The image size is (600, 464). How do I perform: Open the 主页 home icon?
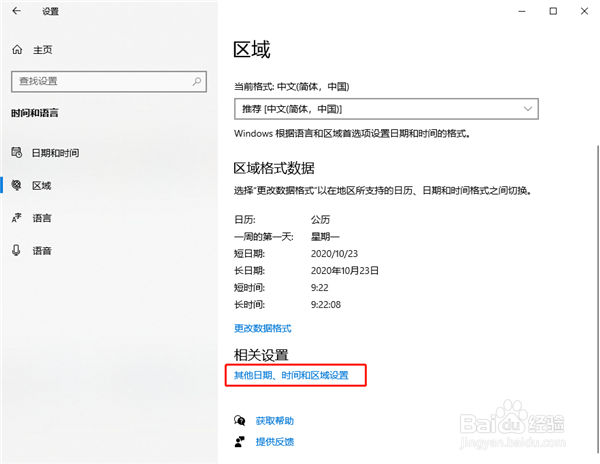pyautogui.click(x=17, y=50)
